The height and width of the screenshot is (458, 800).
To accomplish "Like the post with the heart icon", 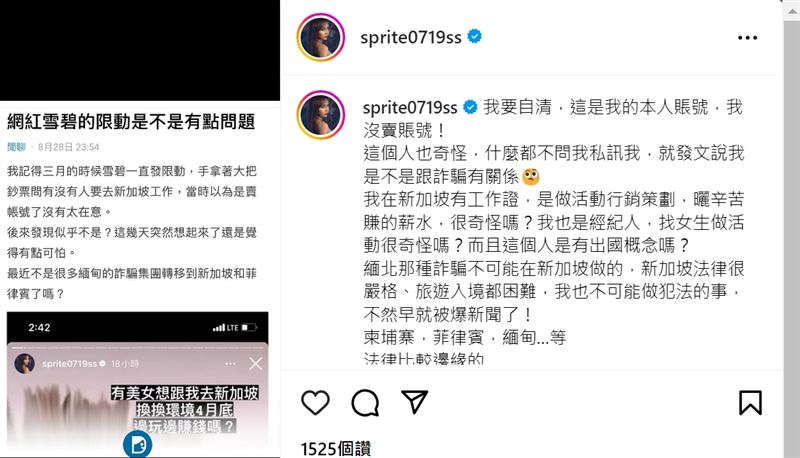I will [x=315, y=402].
